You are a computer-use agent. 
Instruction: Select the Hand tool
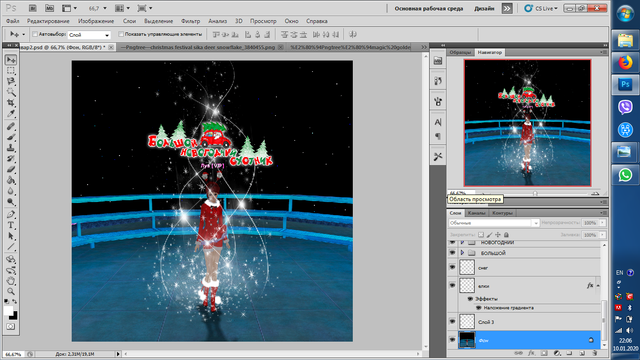point(11,281)
